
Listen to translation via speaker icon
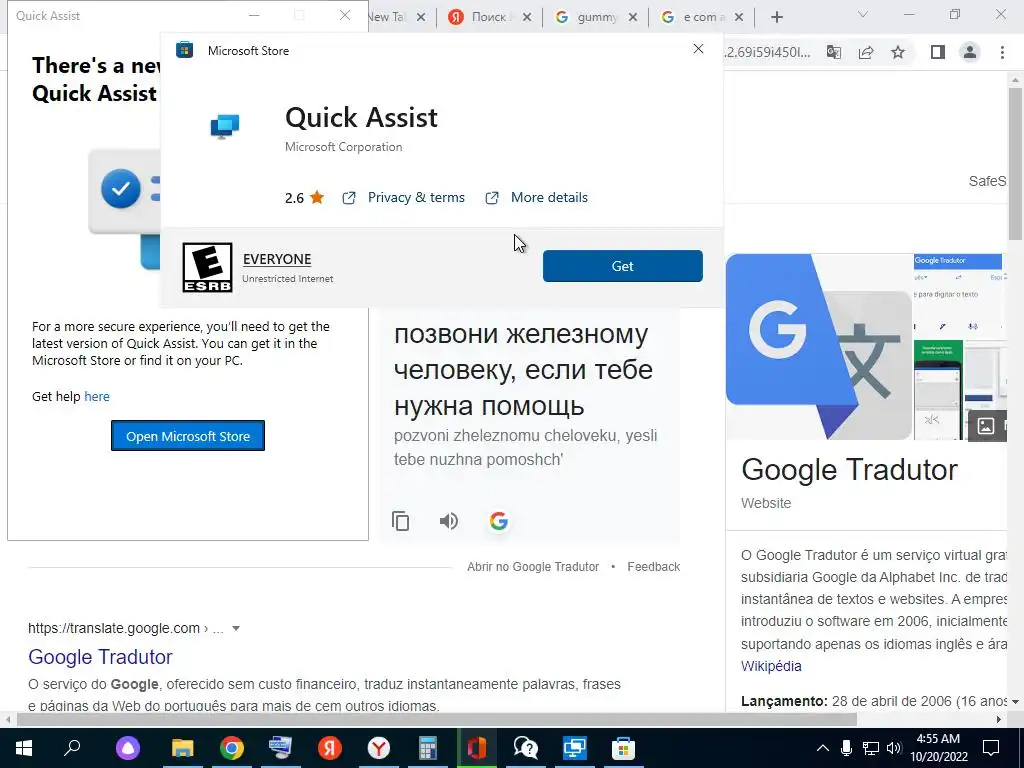pyautogui.click(x=449, y=521)
